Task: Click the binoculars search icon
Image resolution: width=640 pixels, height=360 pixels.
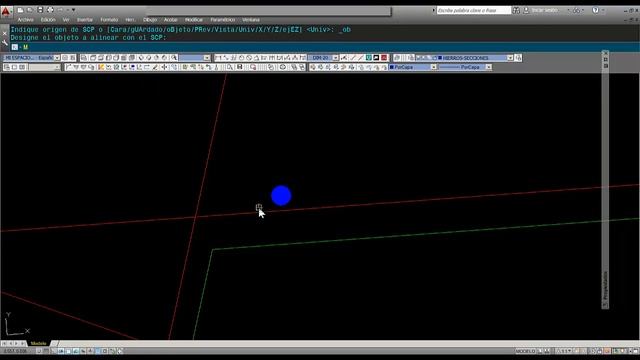Action: [x=516, y=10]
